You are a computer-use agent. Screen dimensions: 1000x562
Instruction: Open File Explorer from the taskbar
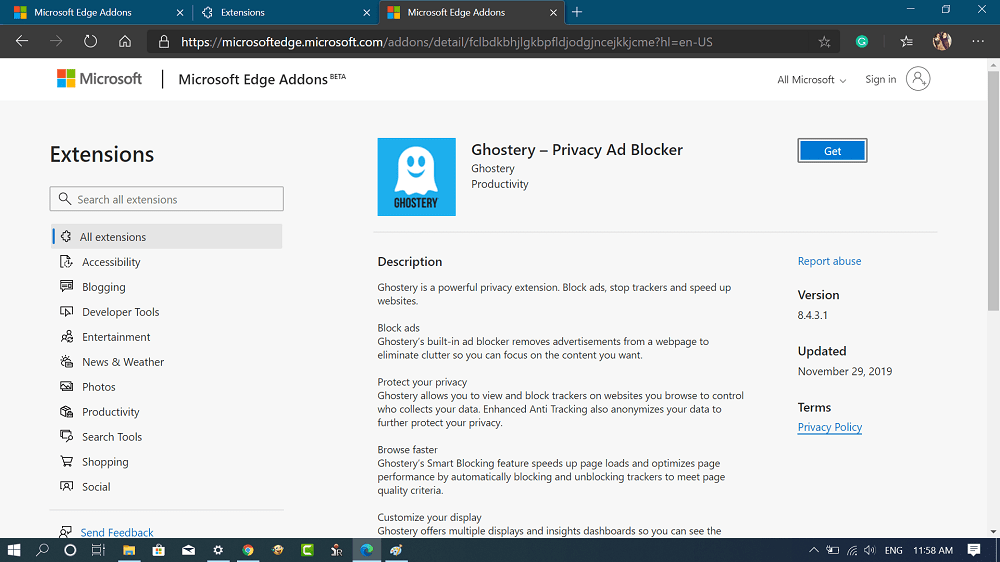tap(129, 550)
